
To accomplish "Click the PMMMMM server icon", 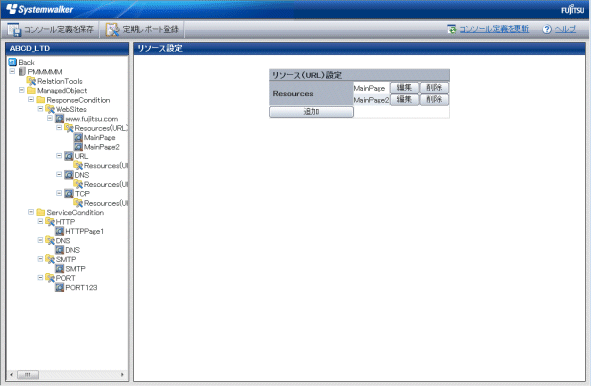I will point(22,72).
